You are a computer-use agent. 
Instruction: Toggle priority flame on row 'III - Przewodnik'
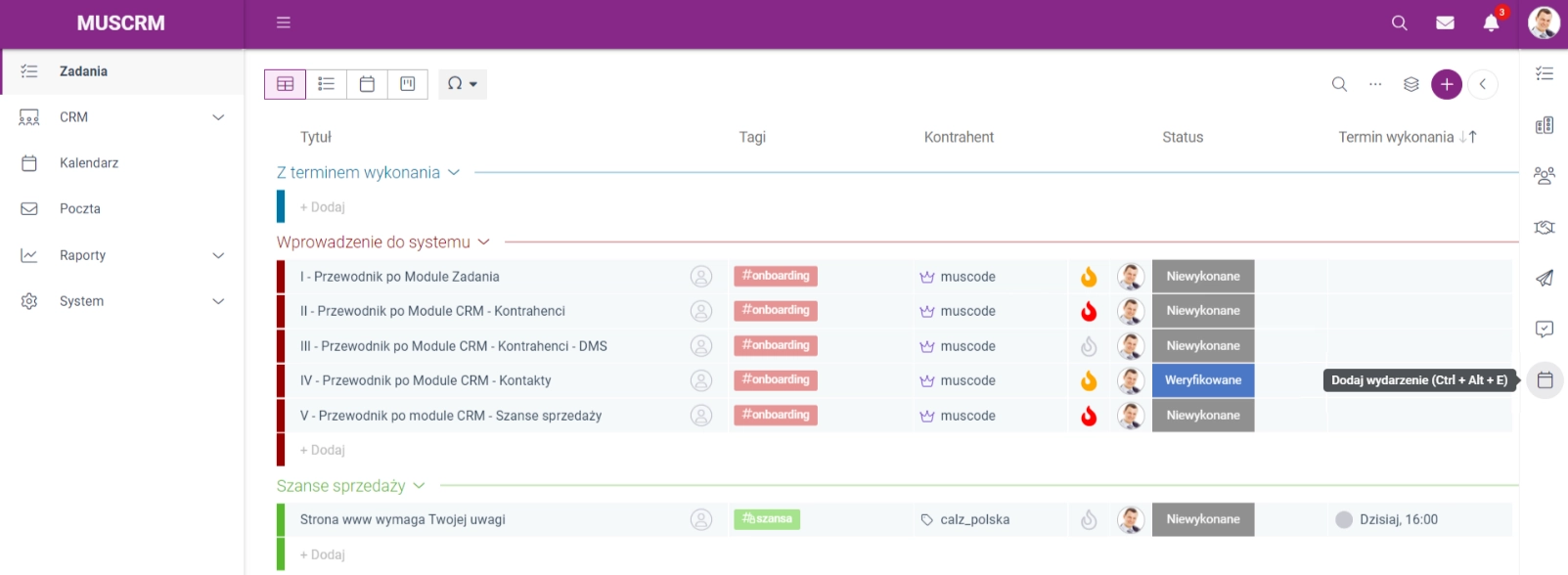(1089, 346)
